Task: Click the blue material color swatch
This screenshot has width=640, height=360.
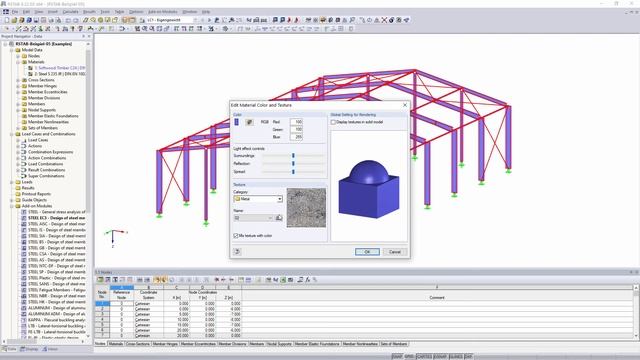Action: (x=236, y=122)
